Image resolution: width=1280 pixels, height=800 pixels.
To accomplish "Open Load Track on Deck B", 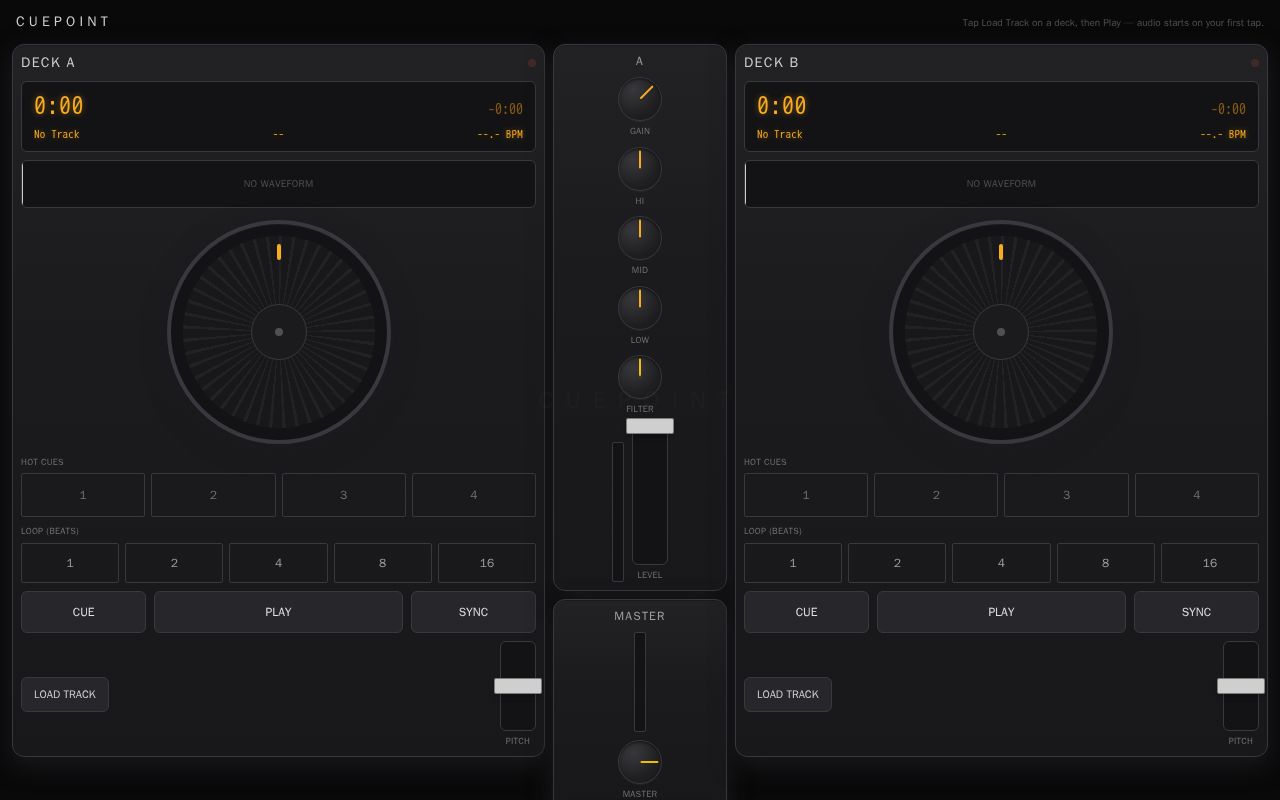I will tap(788, 694).
